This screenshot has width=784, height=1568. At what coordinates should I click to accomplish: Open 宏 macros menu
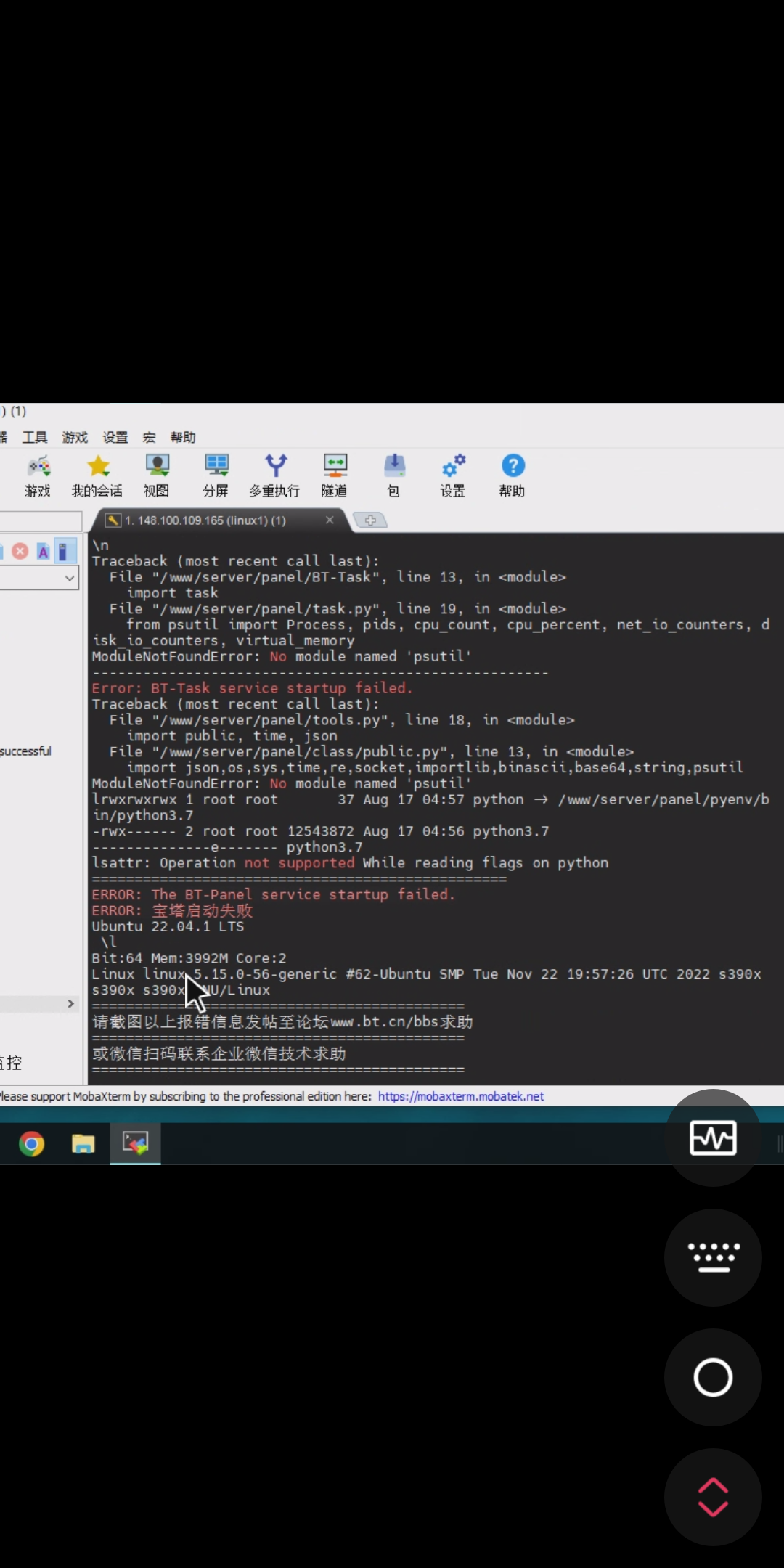pos(149,437)
